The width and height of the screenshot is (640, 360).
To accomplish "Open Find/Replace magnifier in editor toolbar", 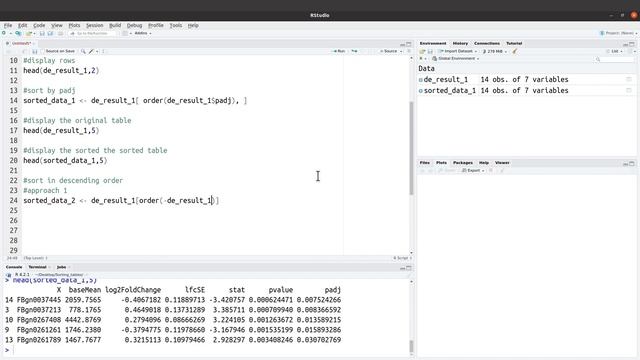I will coord(83,51).
